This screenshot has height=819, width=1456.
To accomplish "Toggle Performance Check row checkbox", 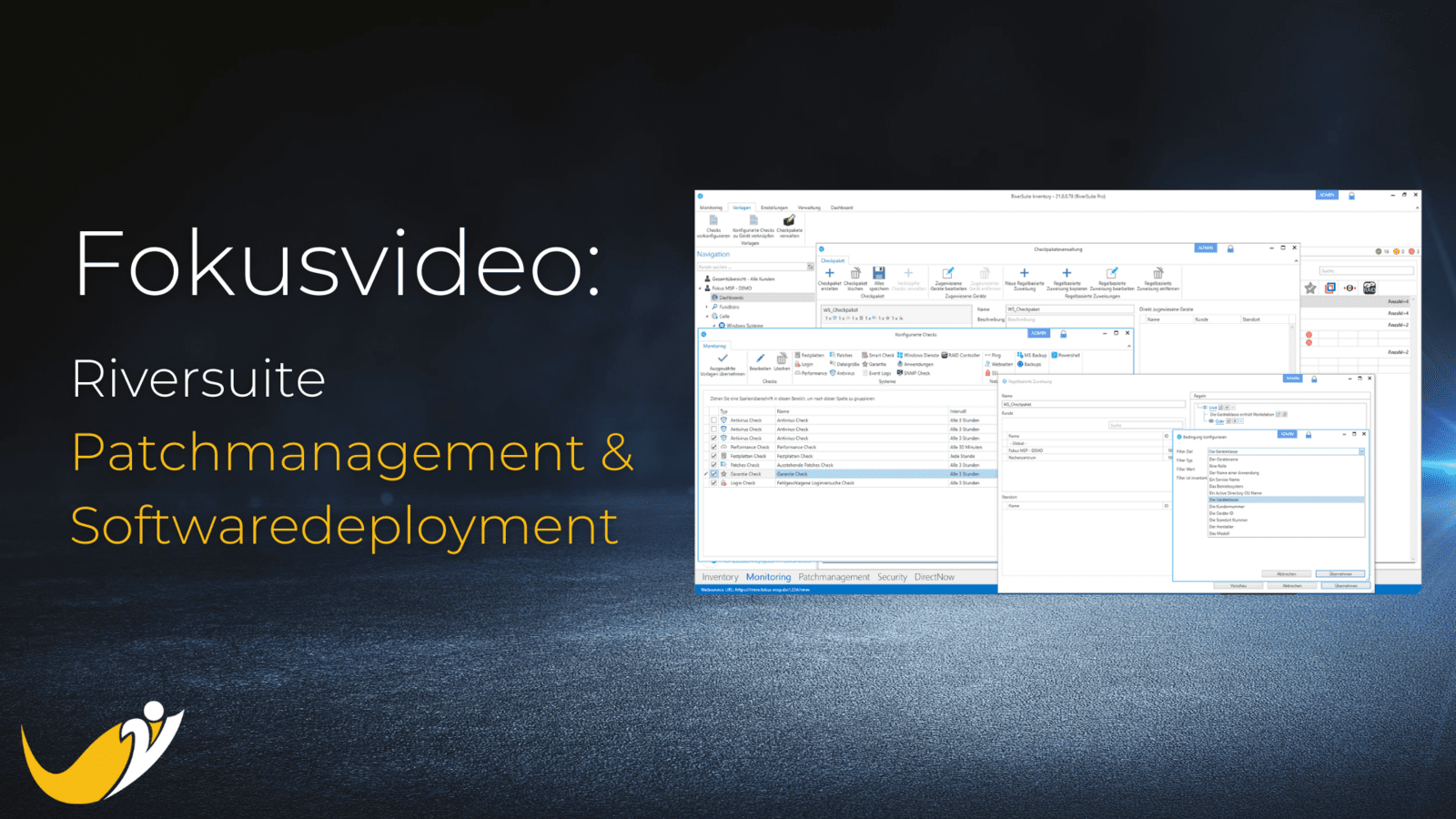I will [x=713, y=447].
